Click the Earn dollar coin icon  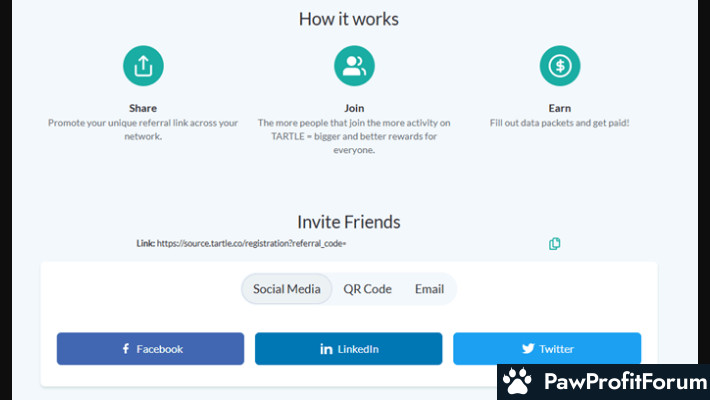tap(560, 66)
